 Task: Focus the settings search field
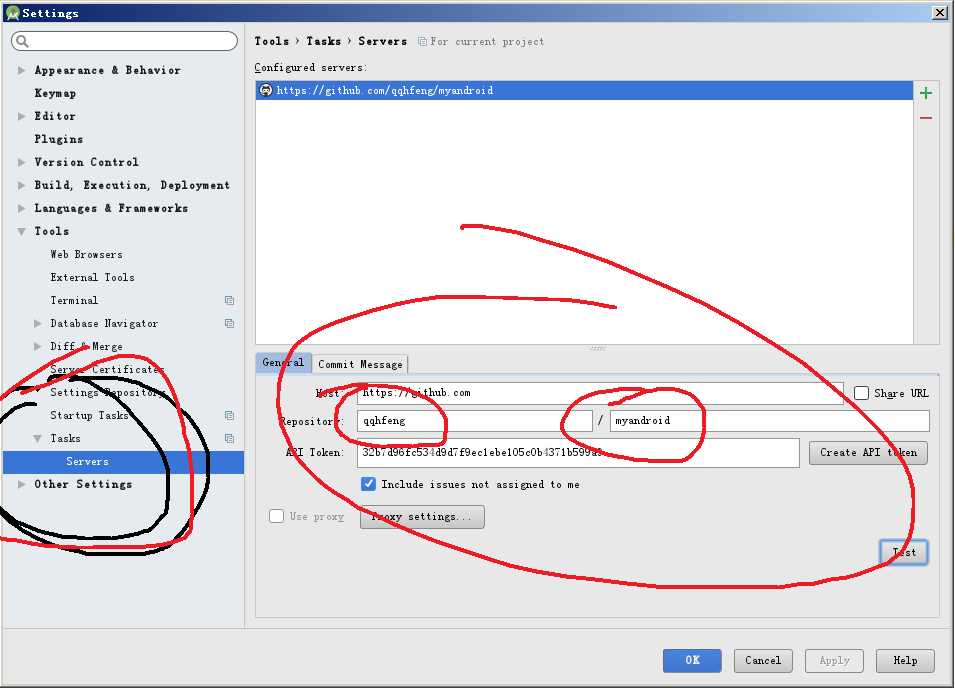[x=124, y=41]
